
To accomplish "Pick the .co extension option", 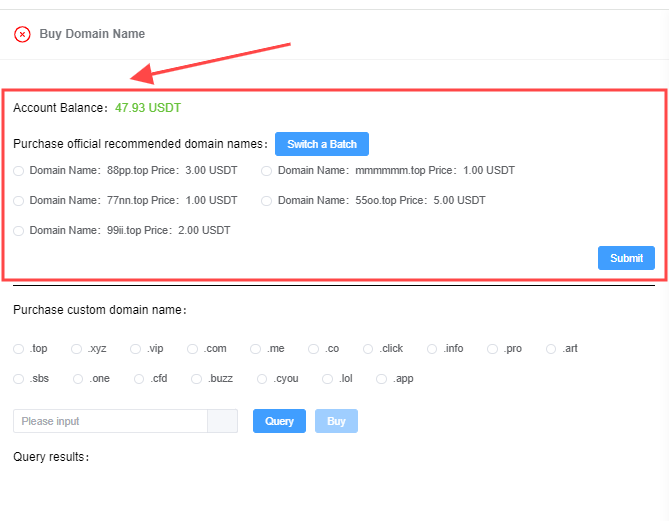I will pos(314,349).
